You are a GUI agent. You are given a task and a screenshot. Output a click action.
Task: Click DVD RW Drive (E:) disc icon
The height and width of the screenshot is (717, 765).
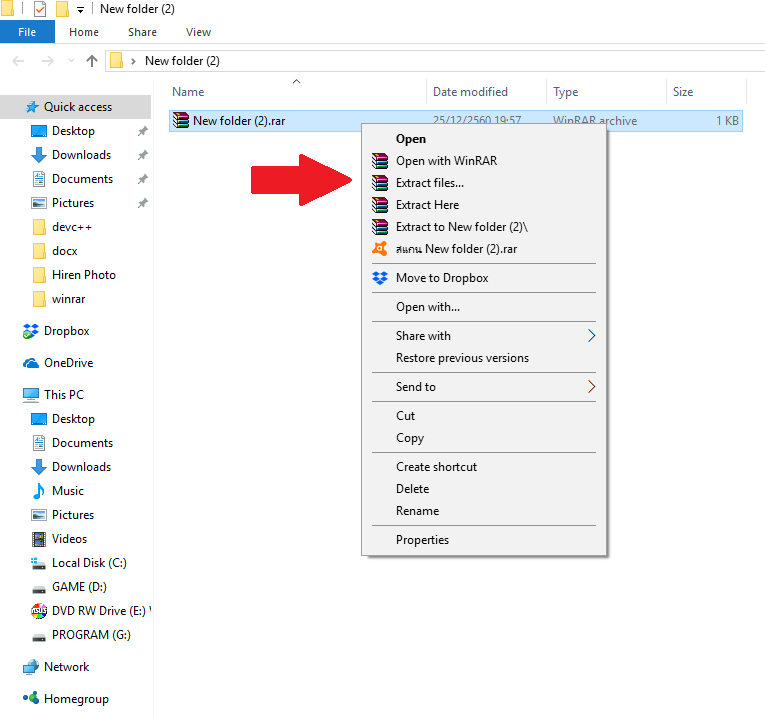(x=39, y=611)
